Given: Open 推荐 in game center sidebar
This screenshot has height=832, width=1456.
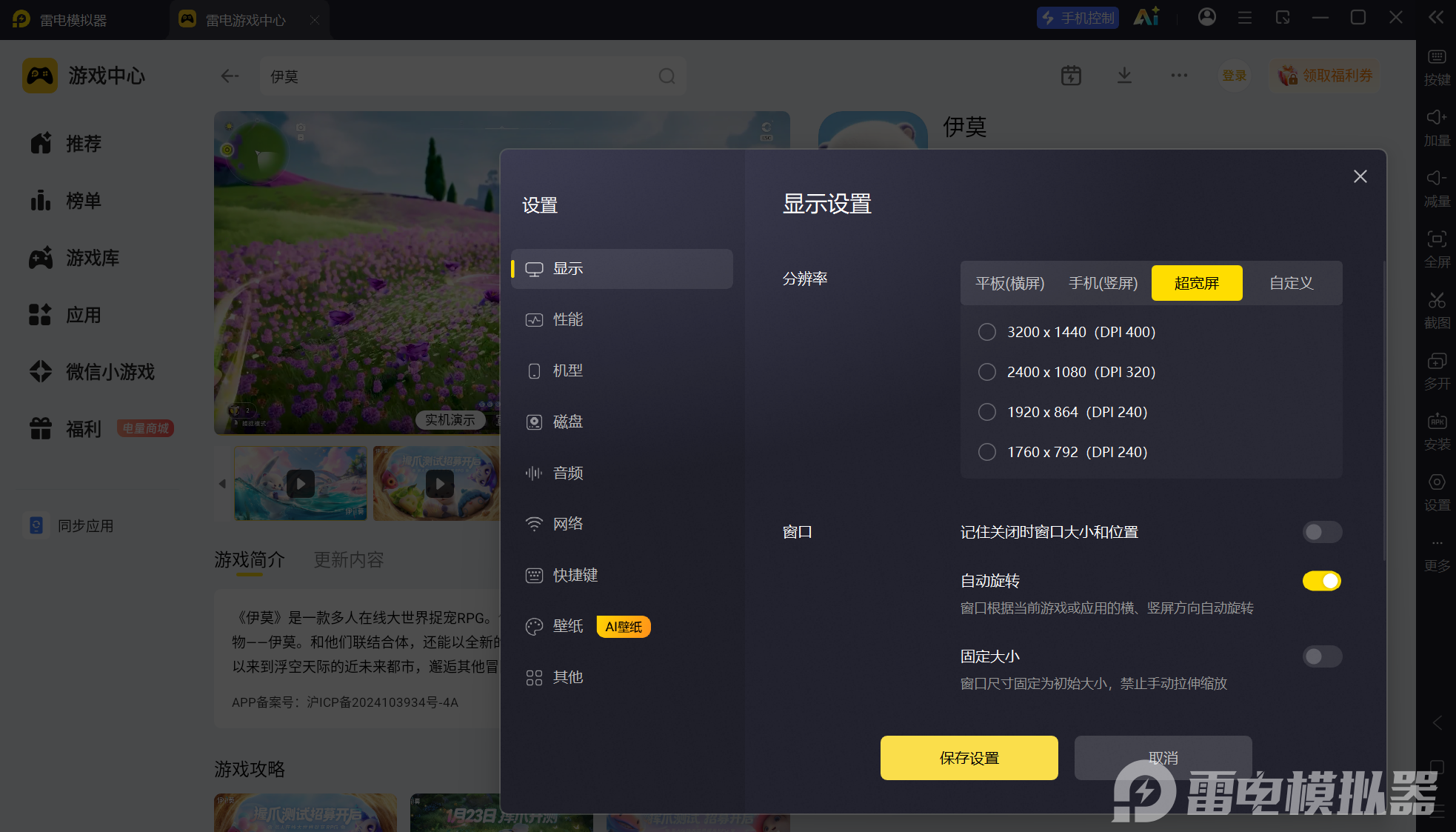Looking at the screenshot, I should click(x=65, y=143).
